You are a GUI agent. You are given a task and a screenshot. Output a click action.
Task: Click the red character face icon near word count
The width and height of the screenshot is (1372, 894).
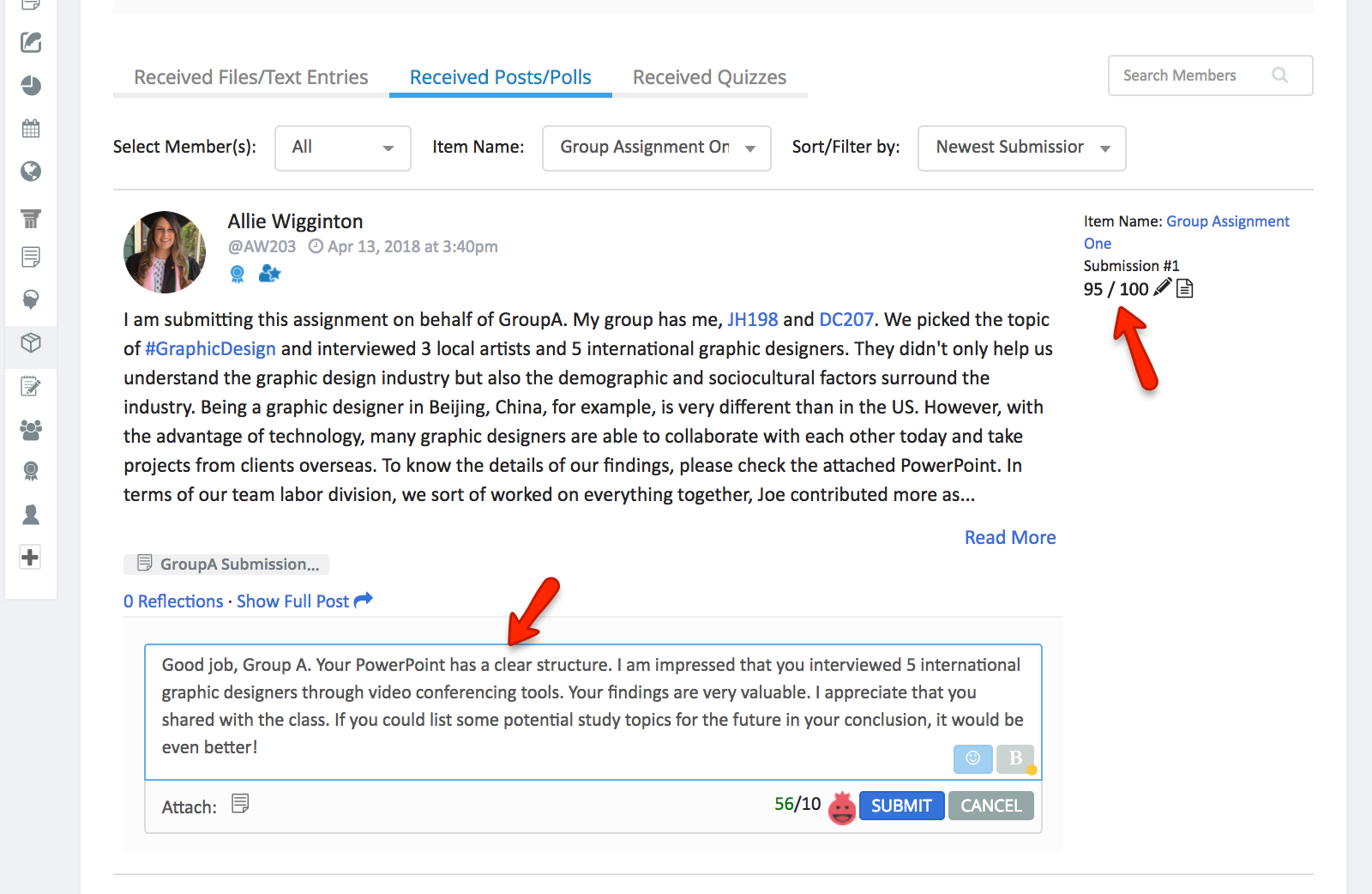tap(842, 807)
